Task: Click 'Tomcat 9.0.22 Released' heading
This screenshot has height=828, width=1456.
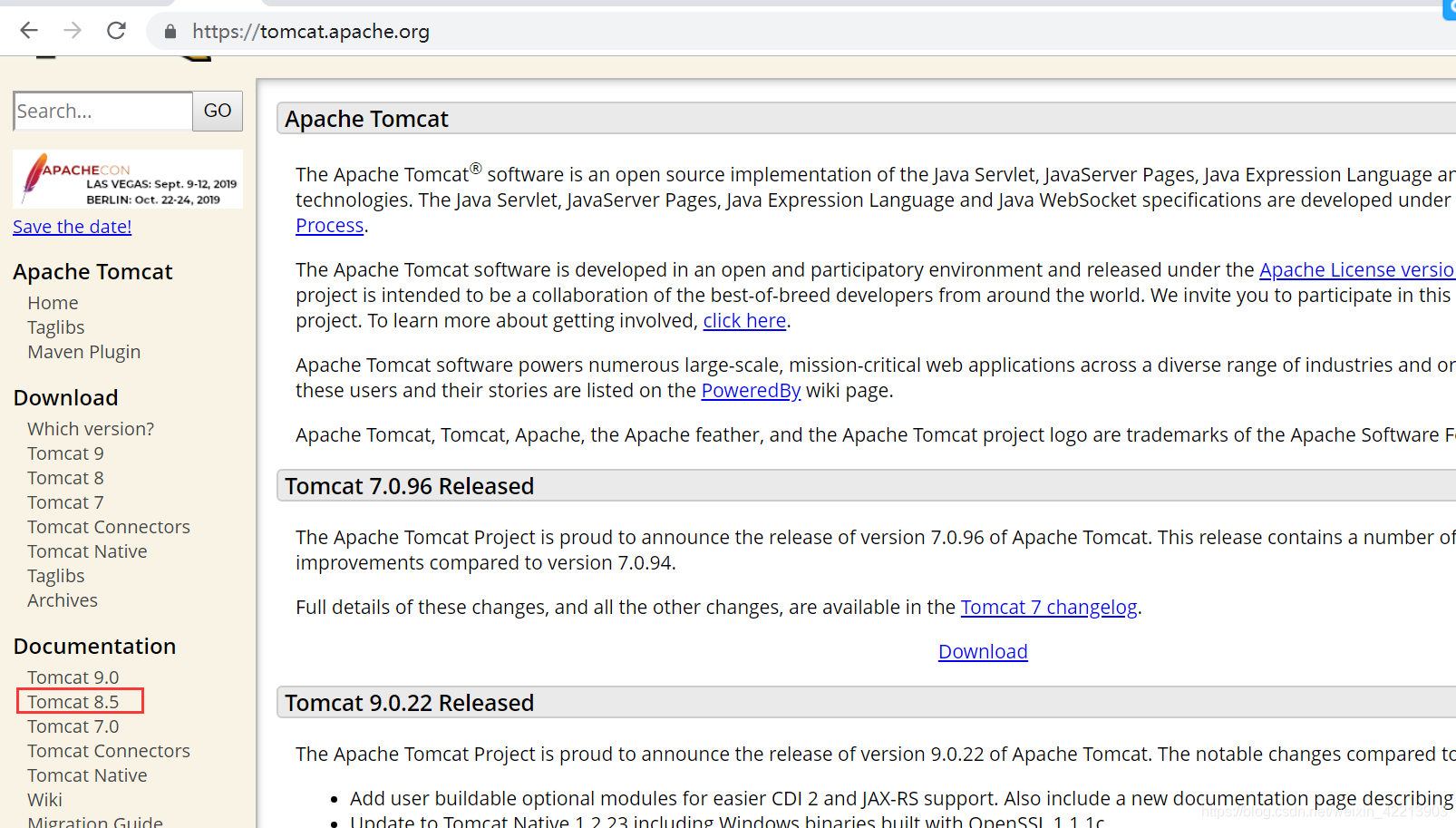Action: pos(410,703)
